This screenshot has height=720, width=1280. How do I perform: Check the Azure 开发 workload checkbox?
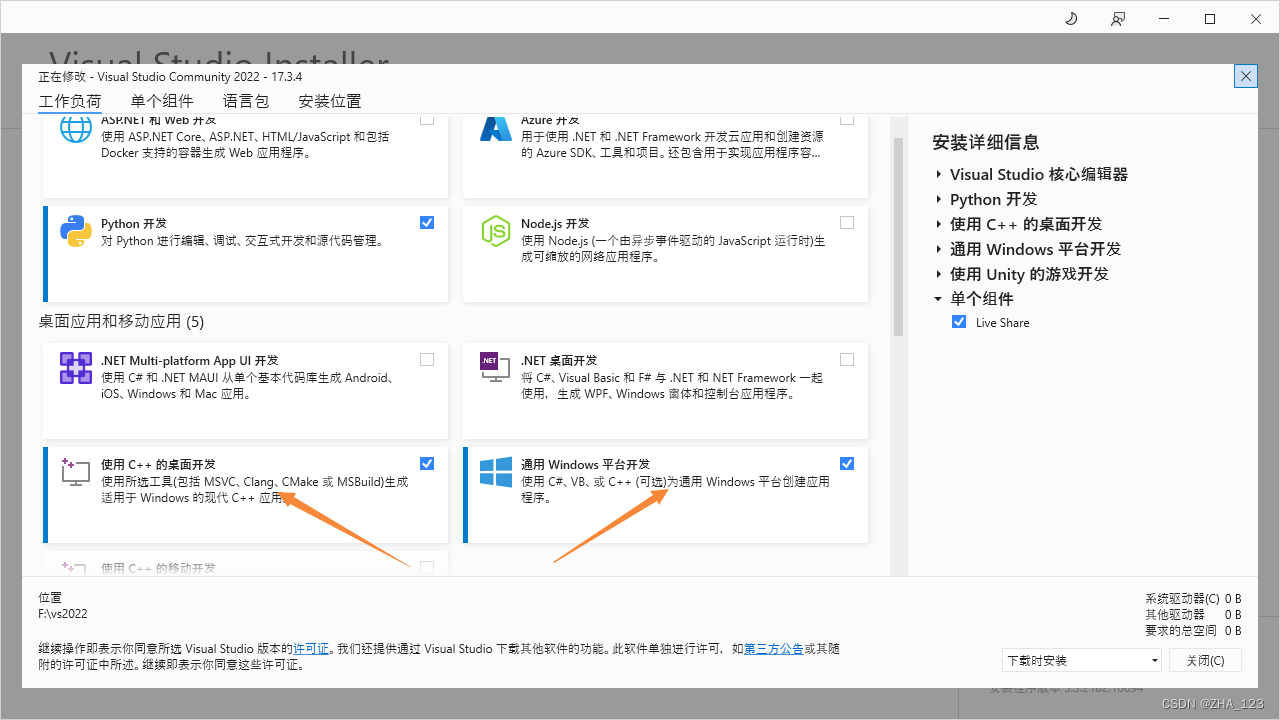pyautogui.click(x=847, y=120)
